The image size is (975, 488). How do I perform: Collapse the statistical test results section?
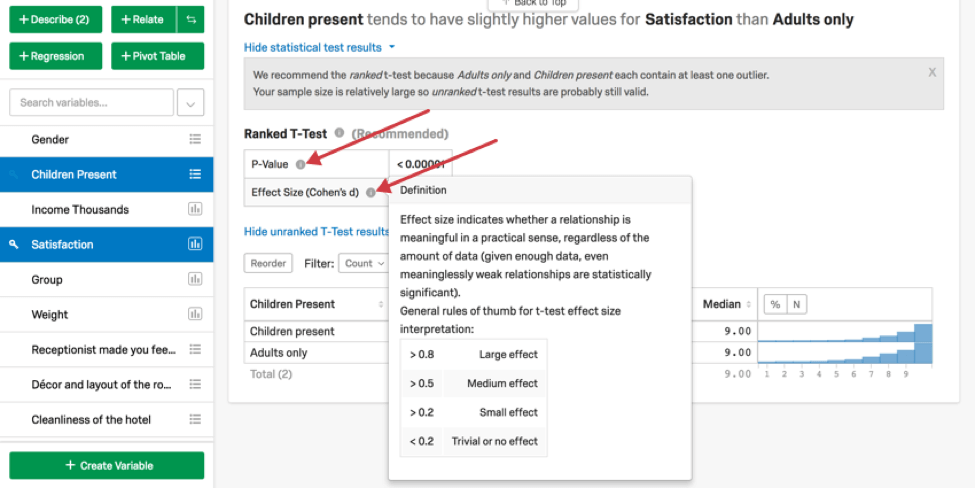click(x=319, y=47)
